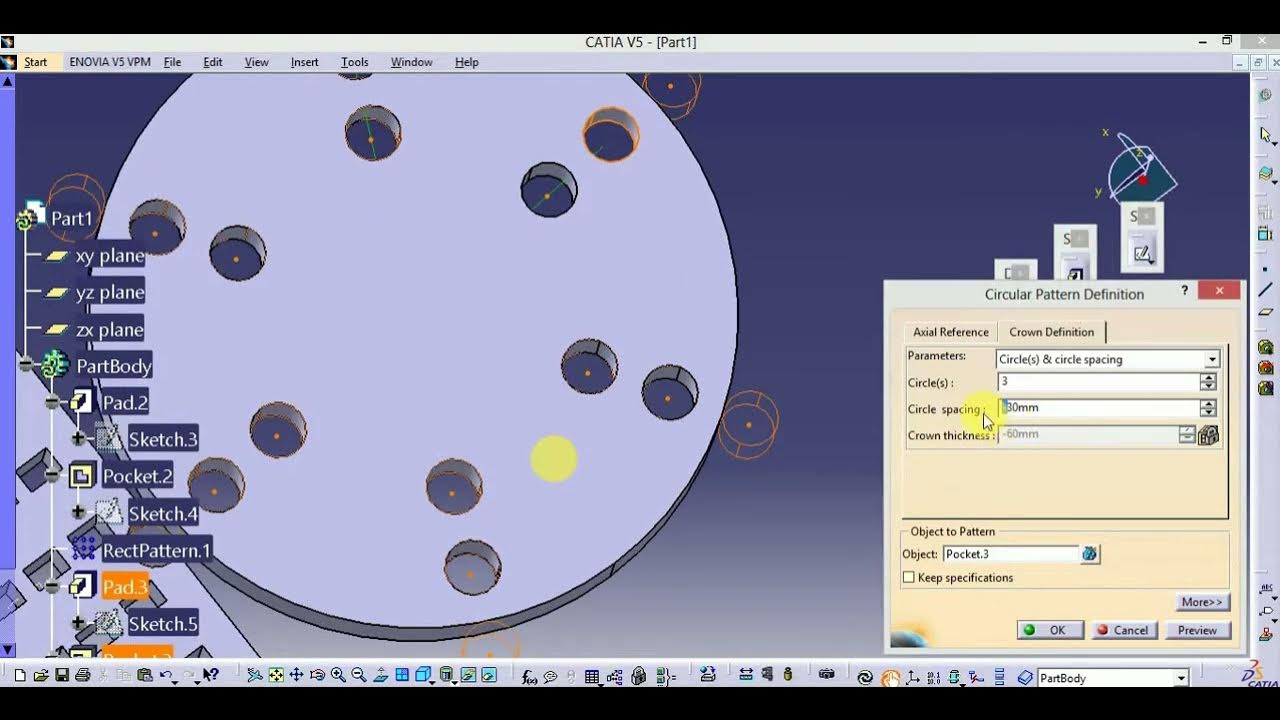
Task: Collapse the PartBody tree node
Action: coord(27,366)
